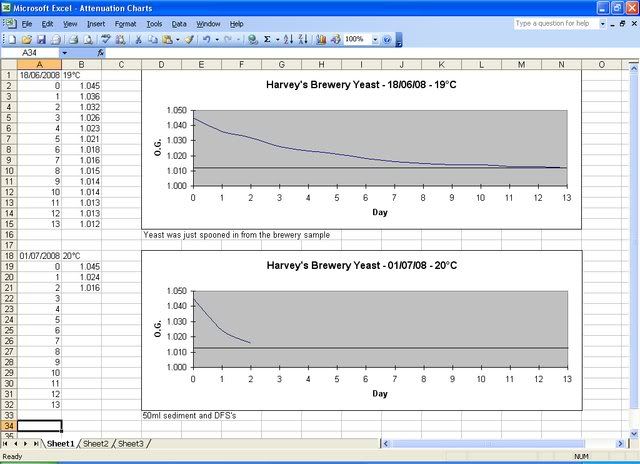The image size is (640, 464).
Task: Open Excel Help question mark icon
Action: tap(387, 40)
